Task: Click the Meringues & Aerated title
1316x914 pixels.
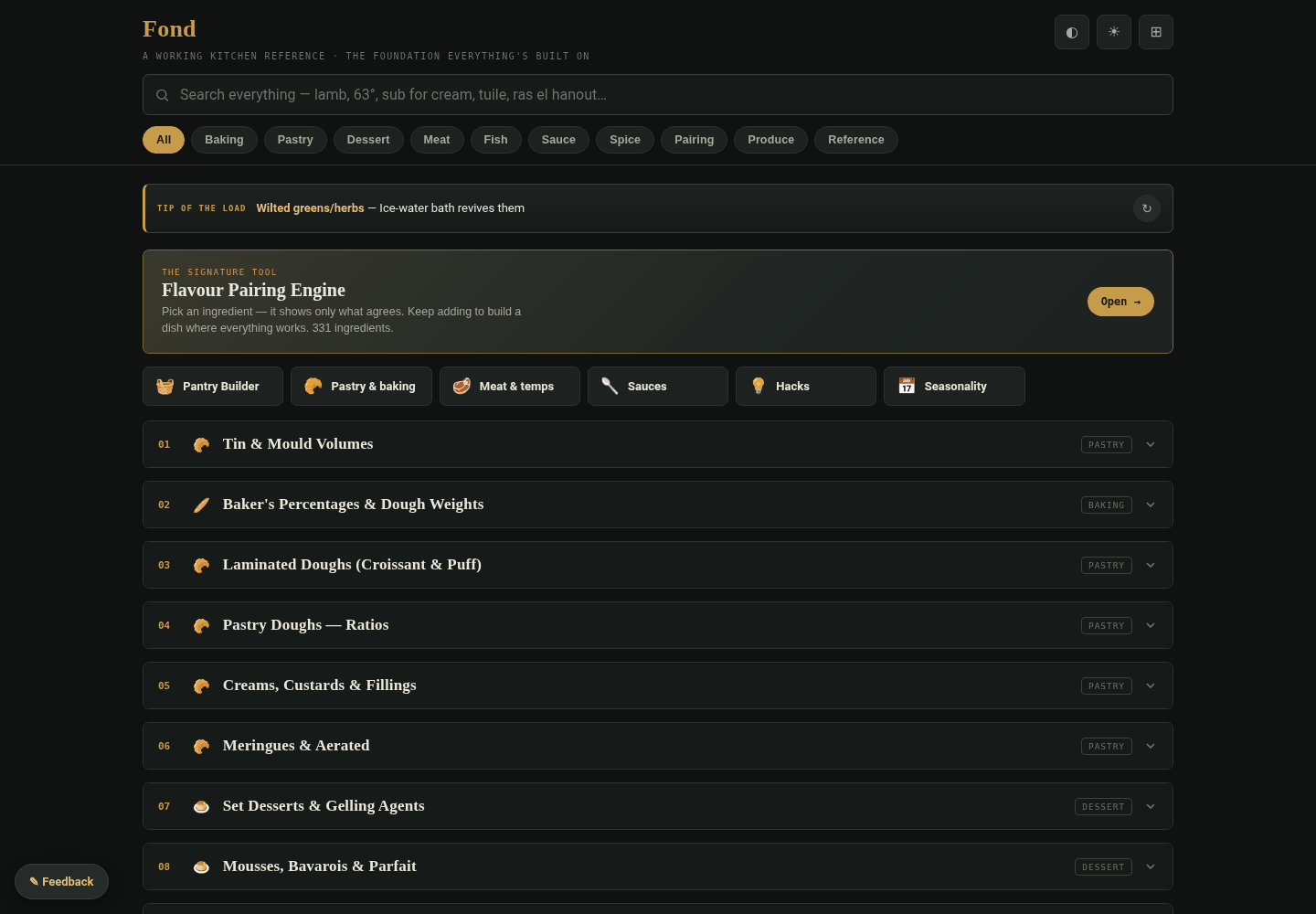Action: pos(296,745)
